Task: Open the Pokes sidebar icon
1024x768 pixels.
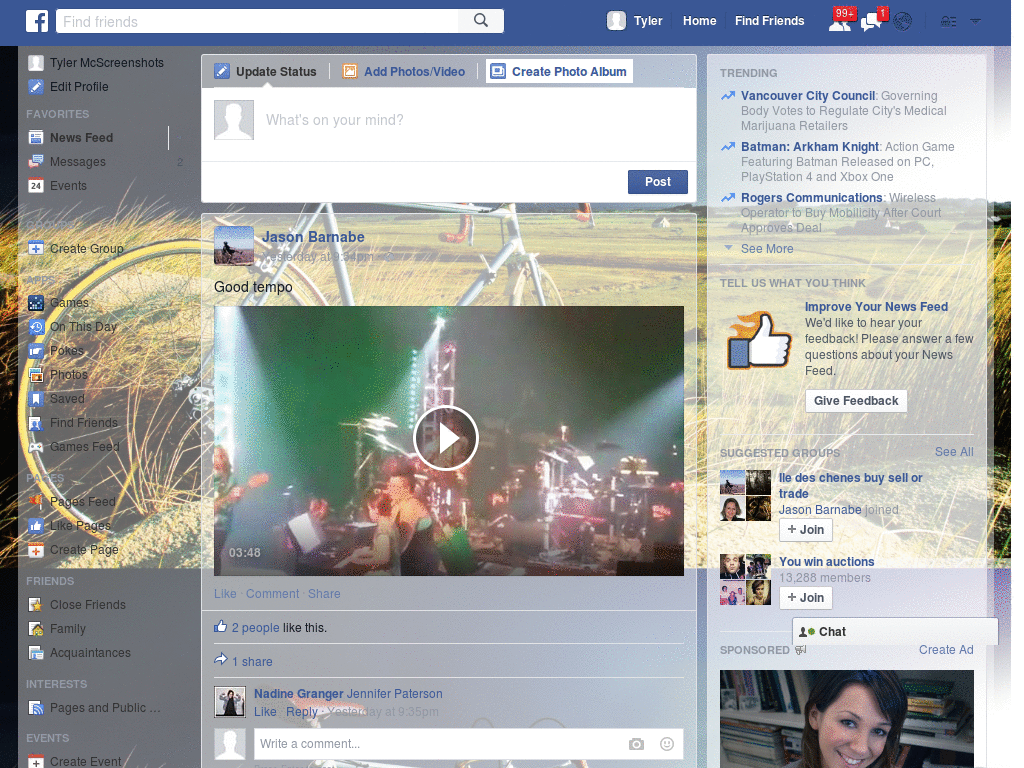Action: point(36,351)
